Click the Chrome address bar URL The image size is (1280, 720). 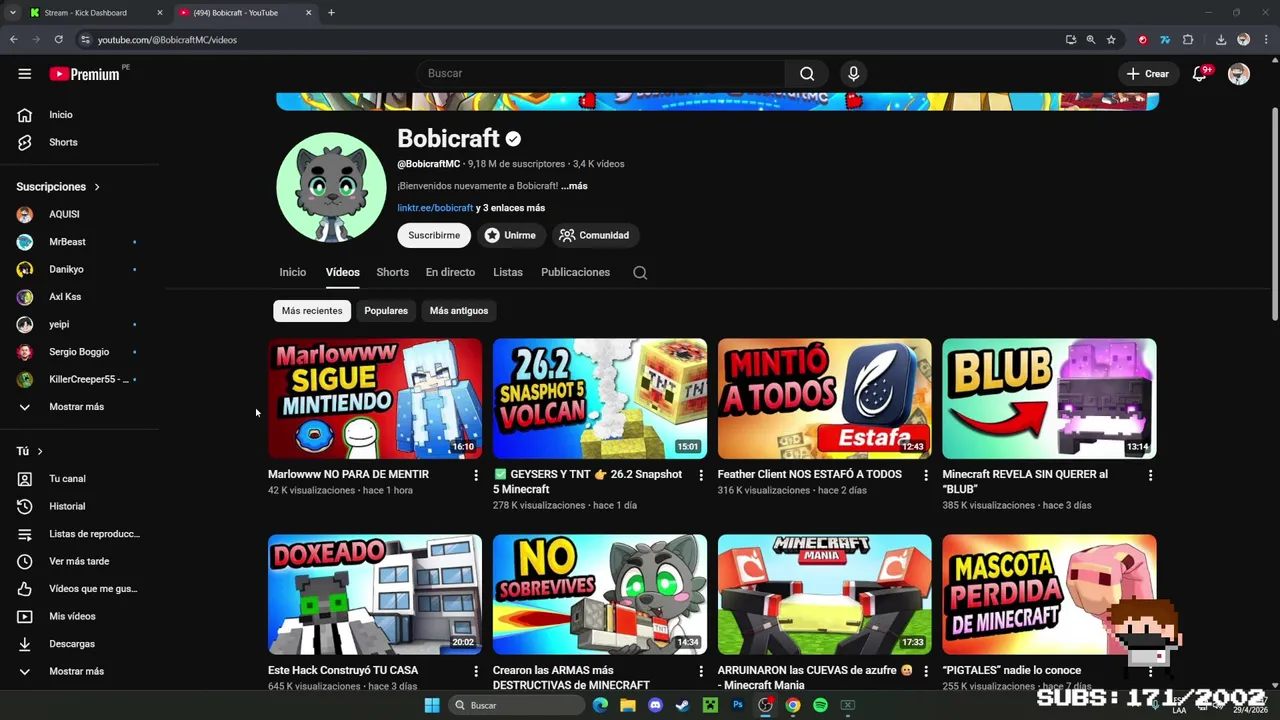point(167,40)
